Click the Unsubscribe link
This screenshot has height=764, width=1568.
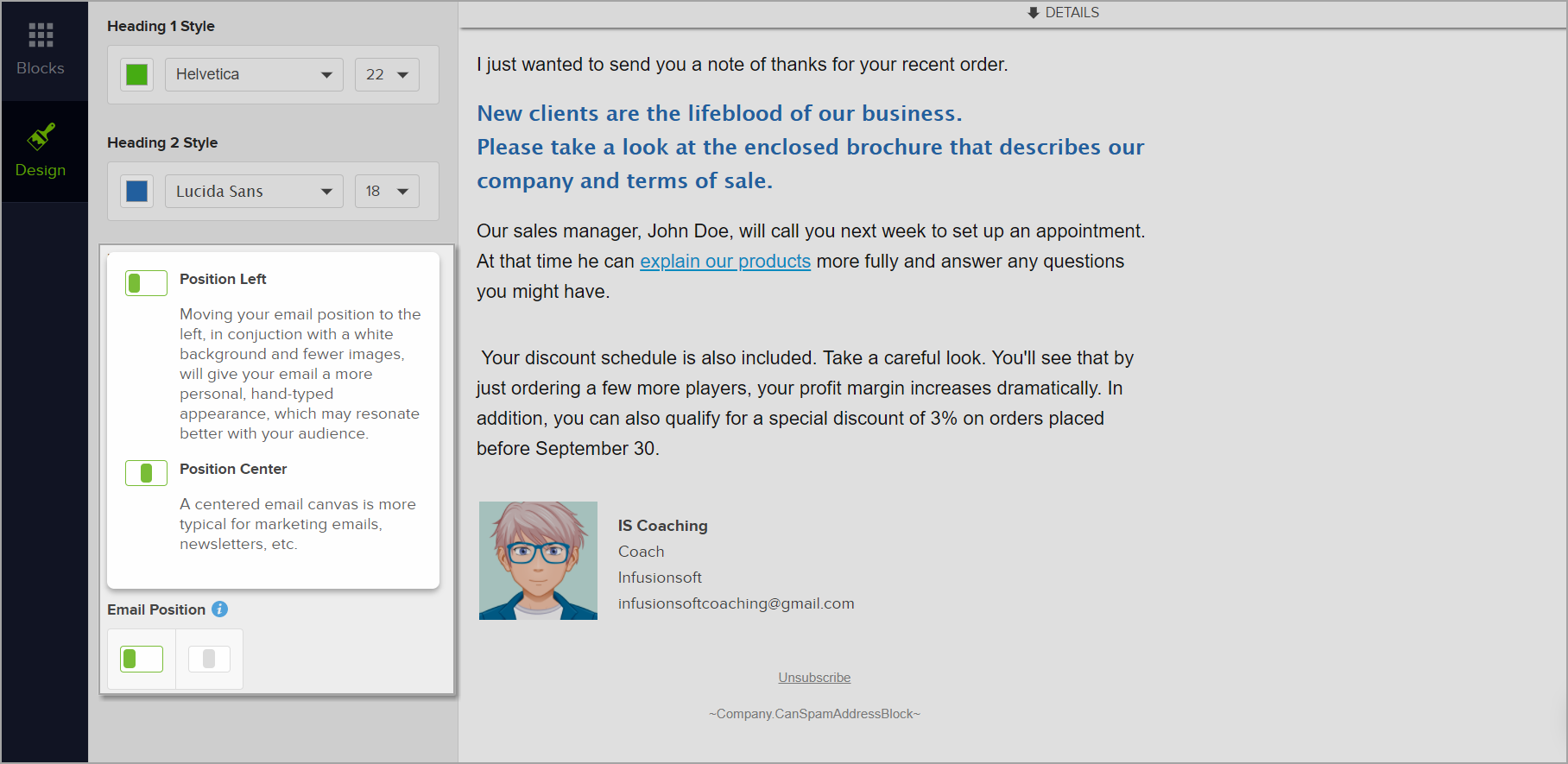click(814, 678)
